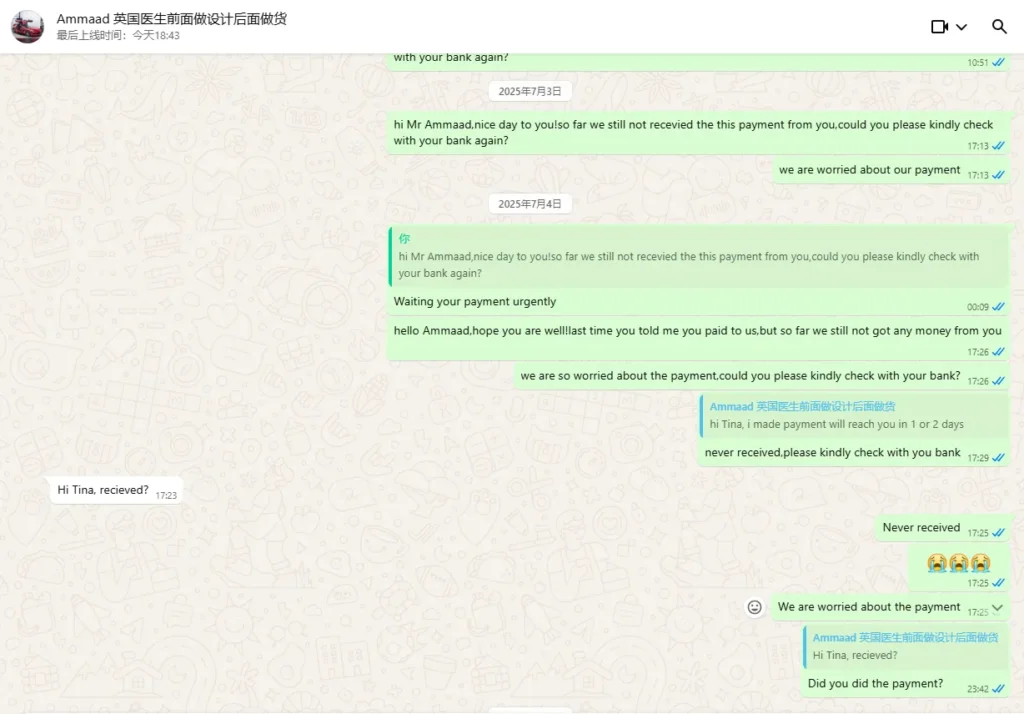Click ticks beside 'Did you did the payment?'
This screenshot has height=714, width=1024.
998,689
